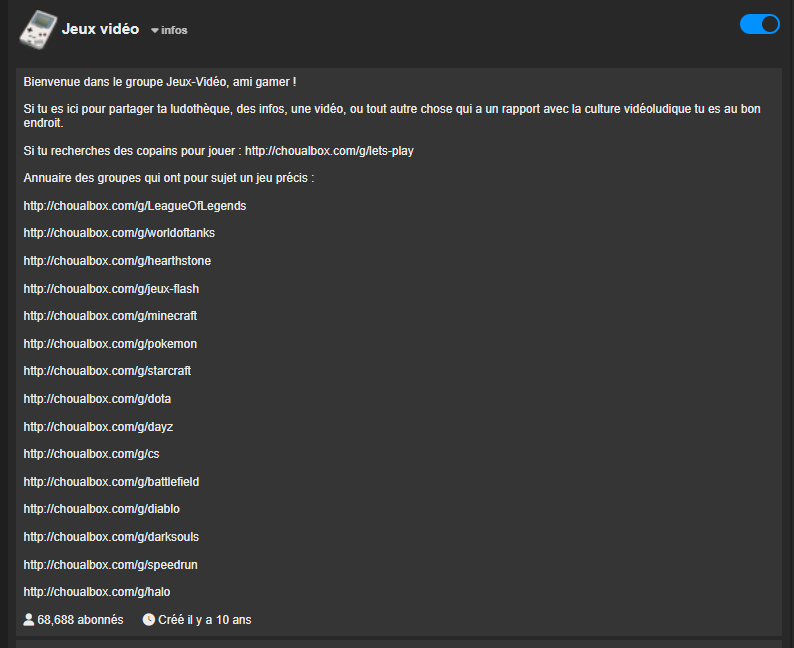Open the worldoftanks group link
Image resolution: width=794 pixels, height=648 pixels.
pyautogui.click(x=119, y=233)
